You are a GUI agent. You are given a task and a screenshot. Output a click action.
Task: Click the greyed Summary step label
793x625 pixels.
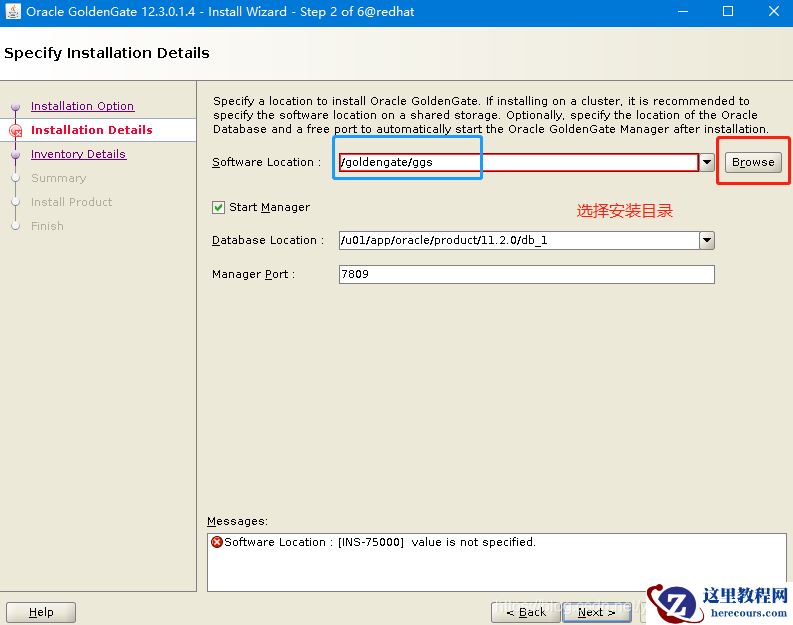point(59,178)
